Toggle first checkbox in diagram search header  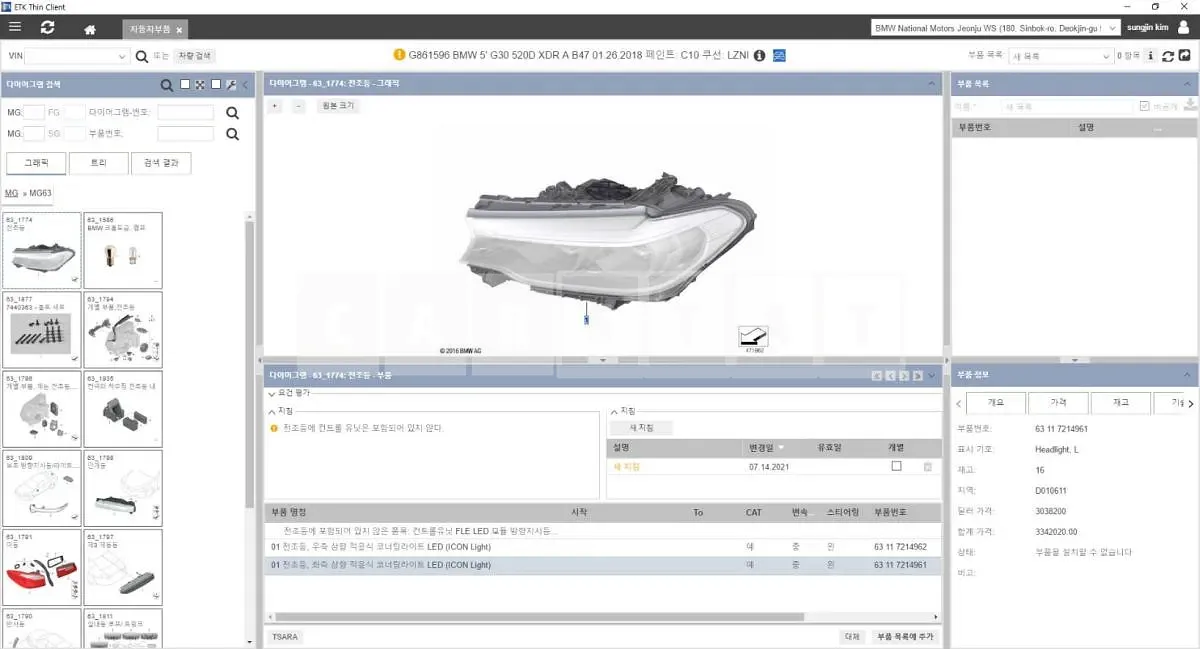tap(184, 85)
